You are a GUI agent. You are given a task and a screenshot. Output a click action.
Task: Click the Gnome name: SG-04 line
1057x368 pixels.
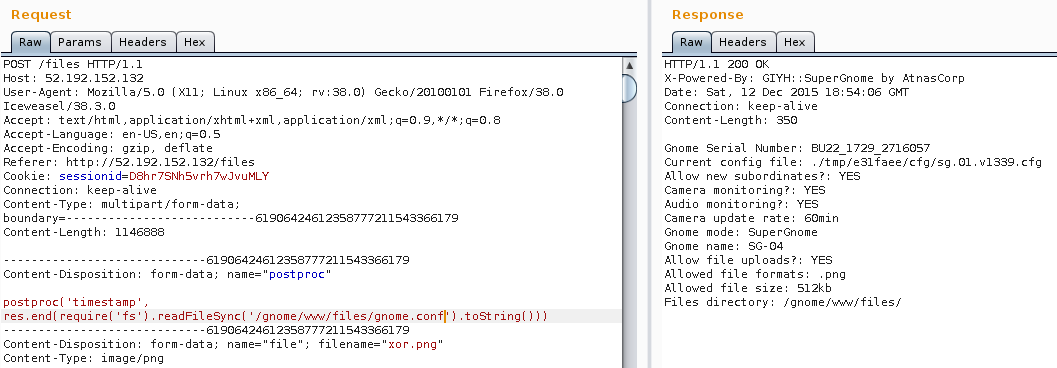723,246
